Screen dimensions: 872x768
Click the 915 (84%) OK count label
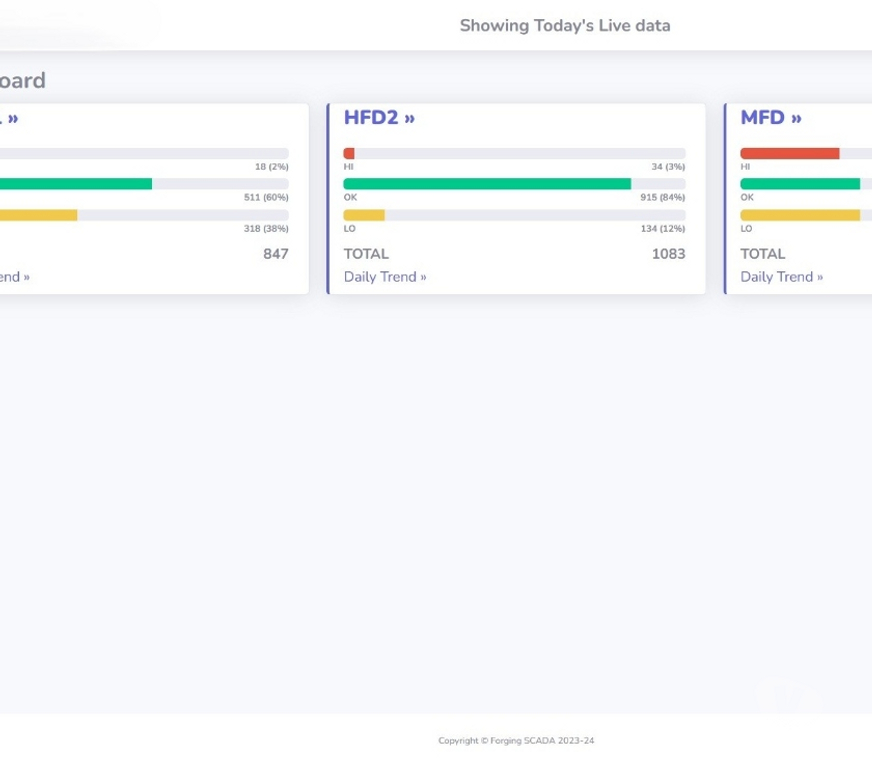(x=662, y=198)
